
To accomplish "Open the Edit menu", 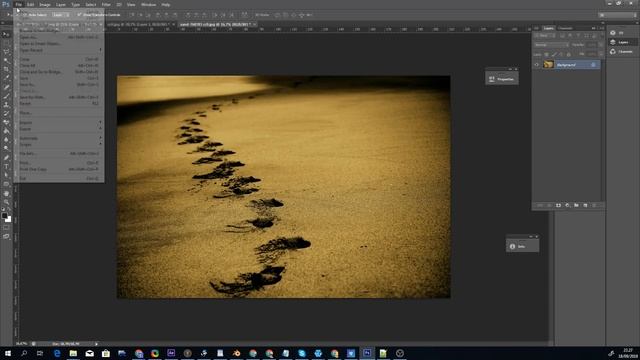I will [x=31, y=4].
